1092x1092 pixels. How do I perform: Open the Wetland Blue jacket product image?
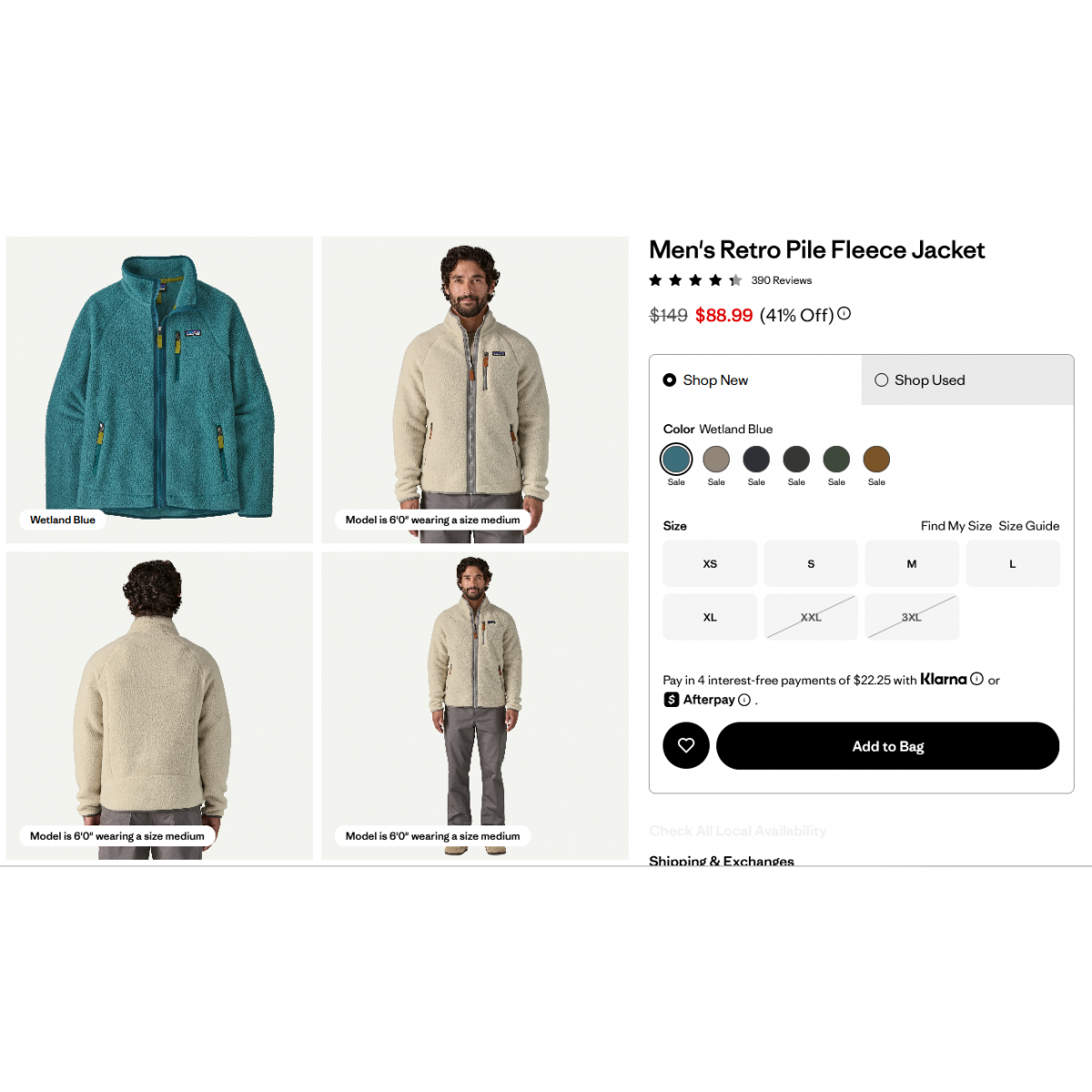tap(159, 389)
